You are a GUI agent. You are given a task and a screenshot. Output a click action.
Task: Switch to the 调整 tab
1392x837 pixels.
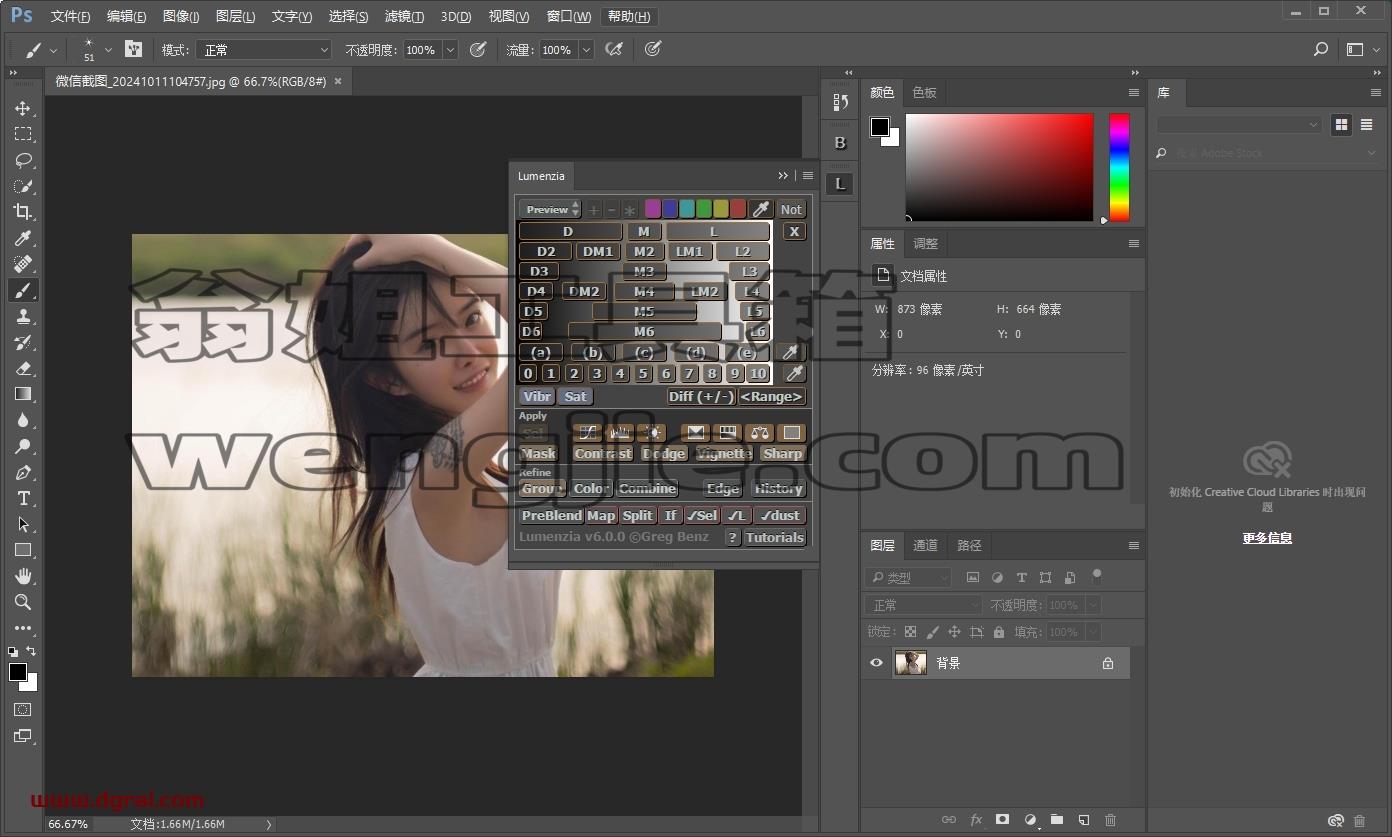point(926,243)
